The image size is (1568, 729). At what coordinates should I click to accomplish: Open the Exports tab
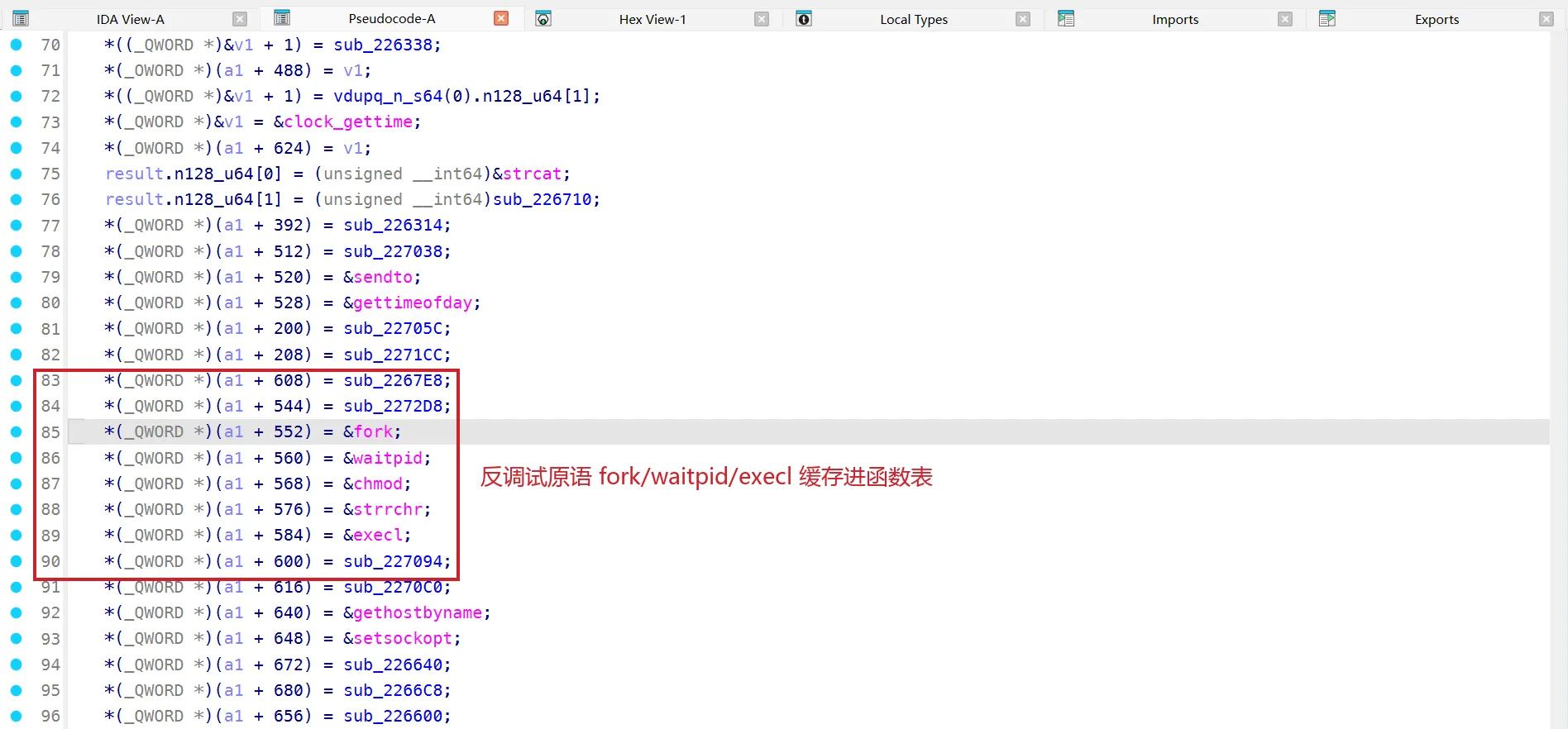1437,19
